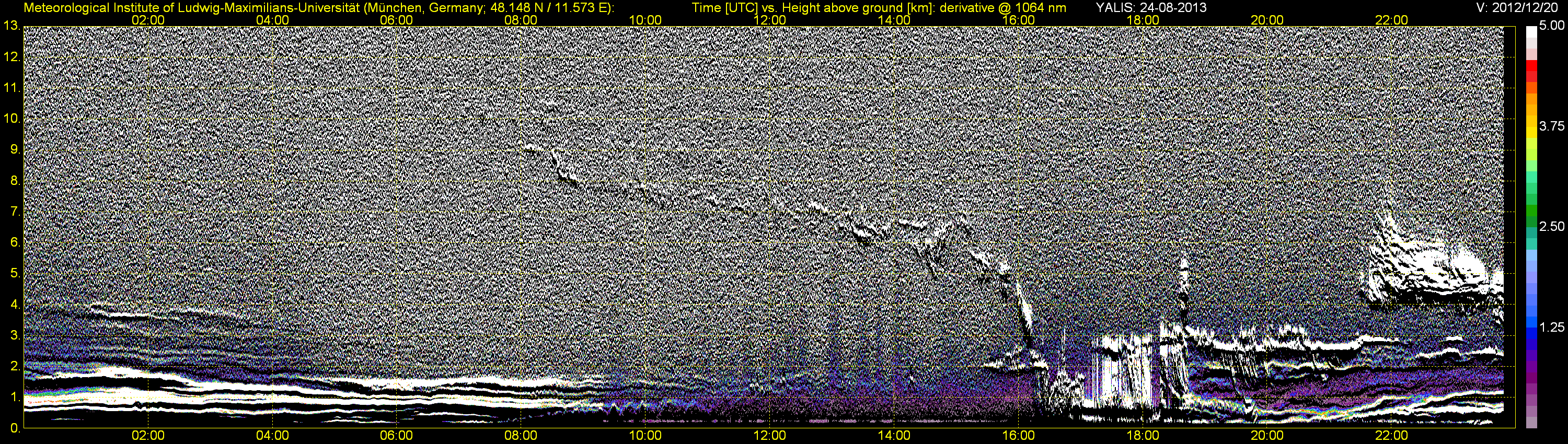
Task: Click the height axis label '12.'
Action: click(12, 56)
